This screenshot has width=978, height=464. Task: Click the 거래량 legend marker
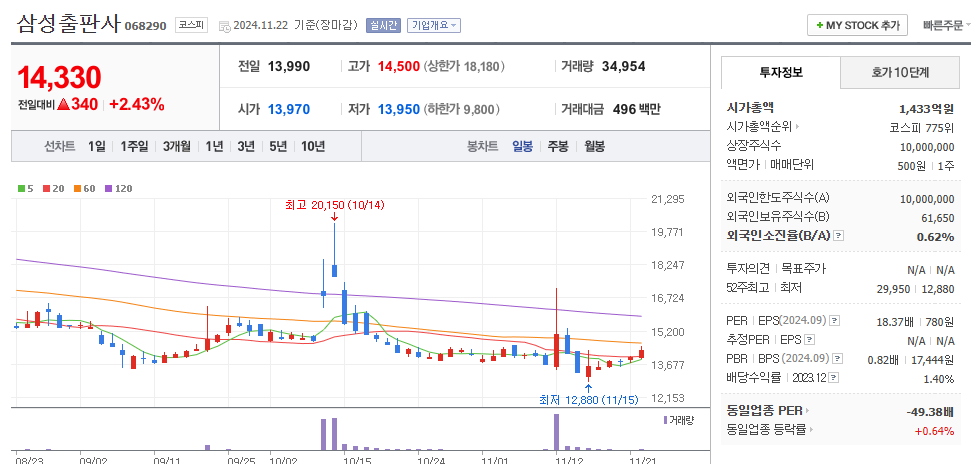pyautogui.click(x=666, y=420)
